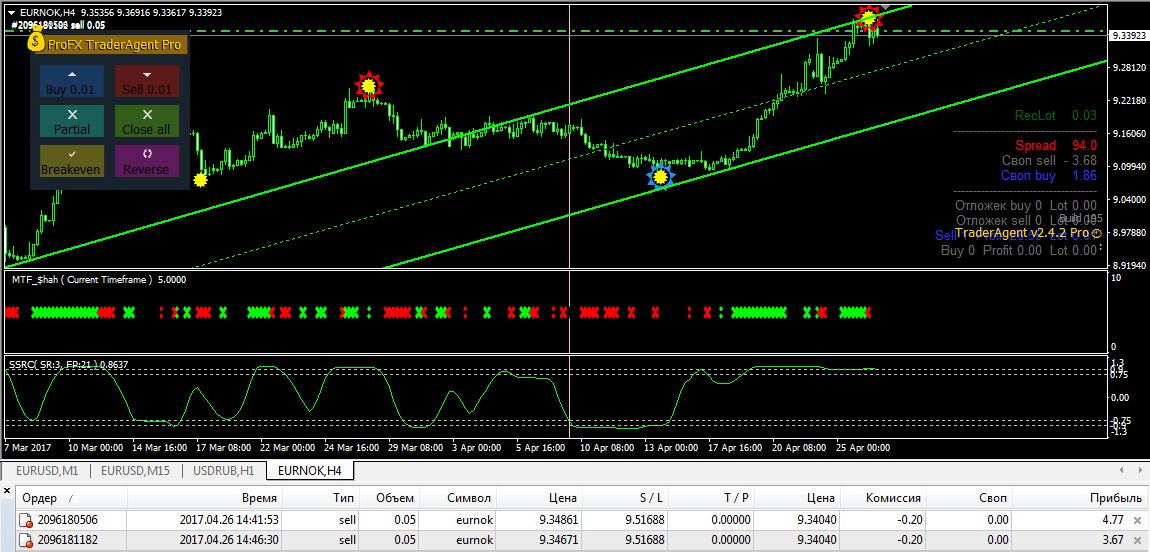The image size is (1150, 552).
Task: Click the TraderAgent v2.4.2 Pro label
Action: 1028,233
